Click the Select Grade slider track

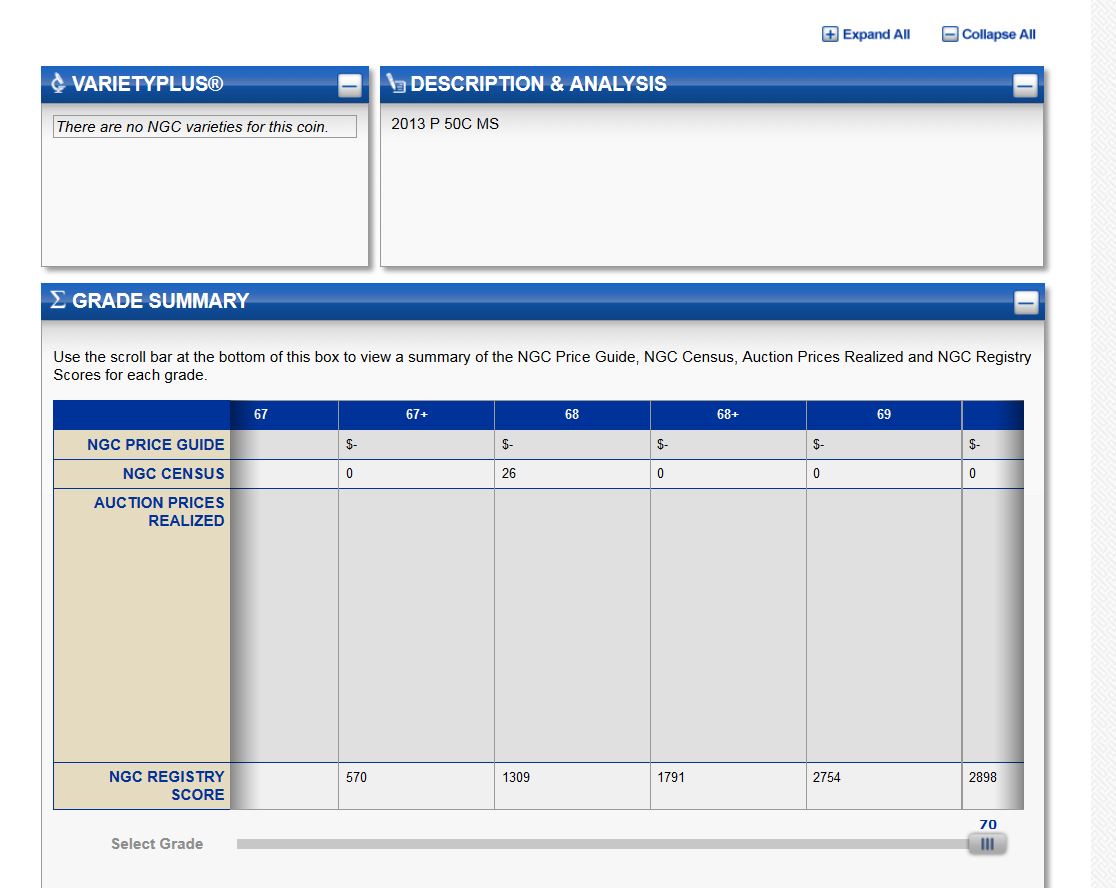[x=600, y=844]
